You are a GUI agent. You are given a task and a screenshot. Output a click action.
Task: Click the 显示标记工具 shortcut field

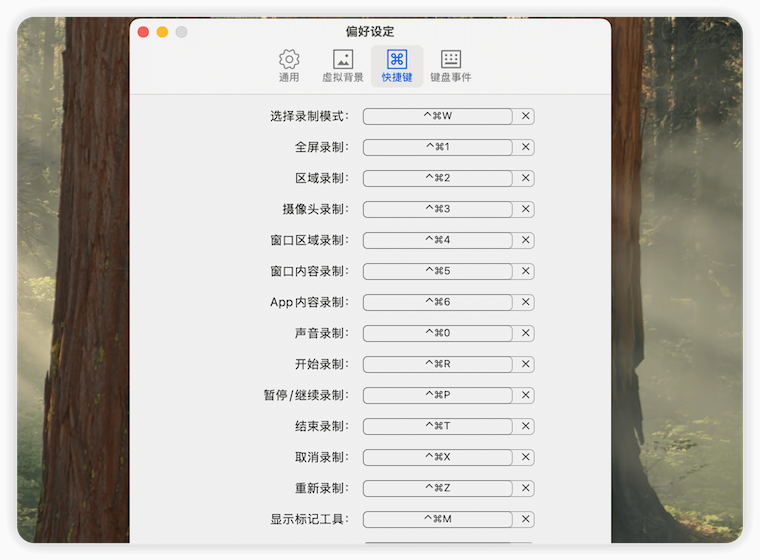tap(437, 519)
